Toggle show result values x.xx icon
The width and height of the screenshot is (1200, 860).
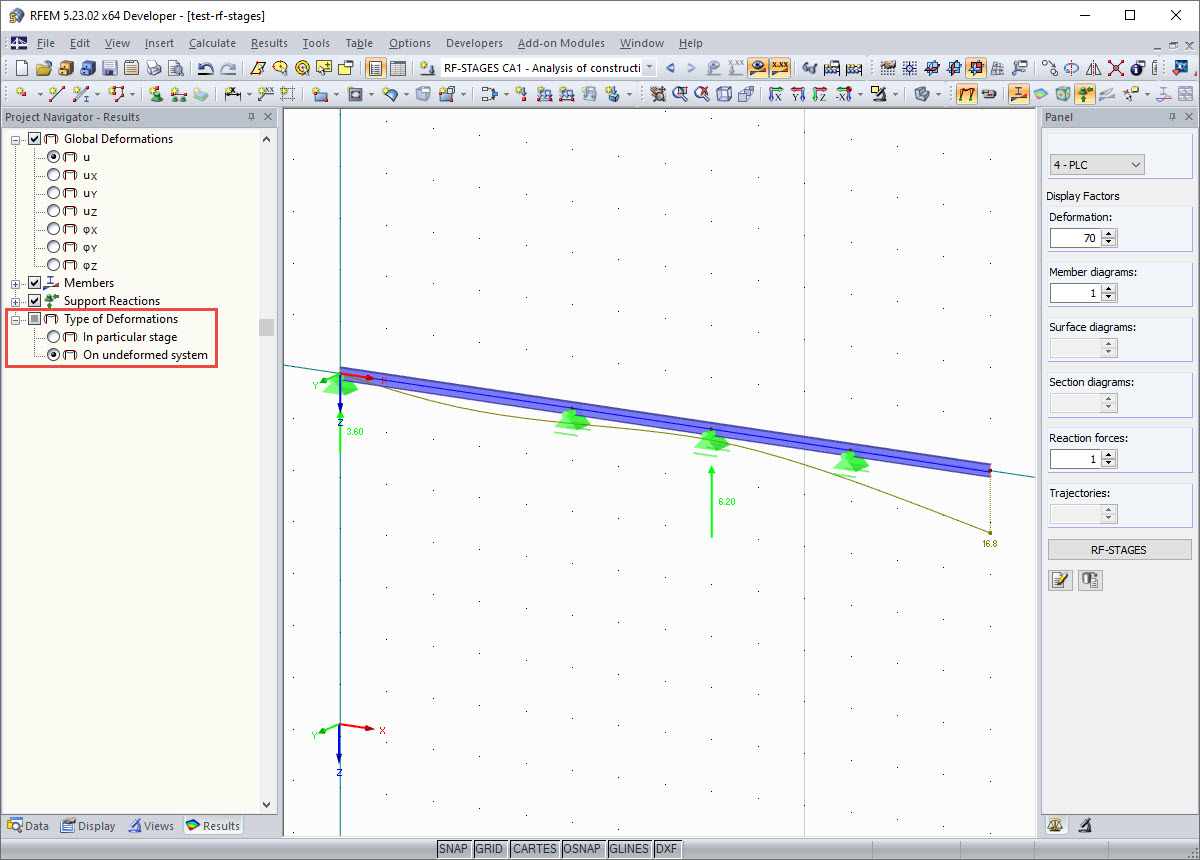pyautogui.click(x=780, y=68)
